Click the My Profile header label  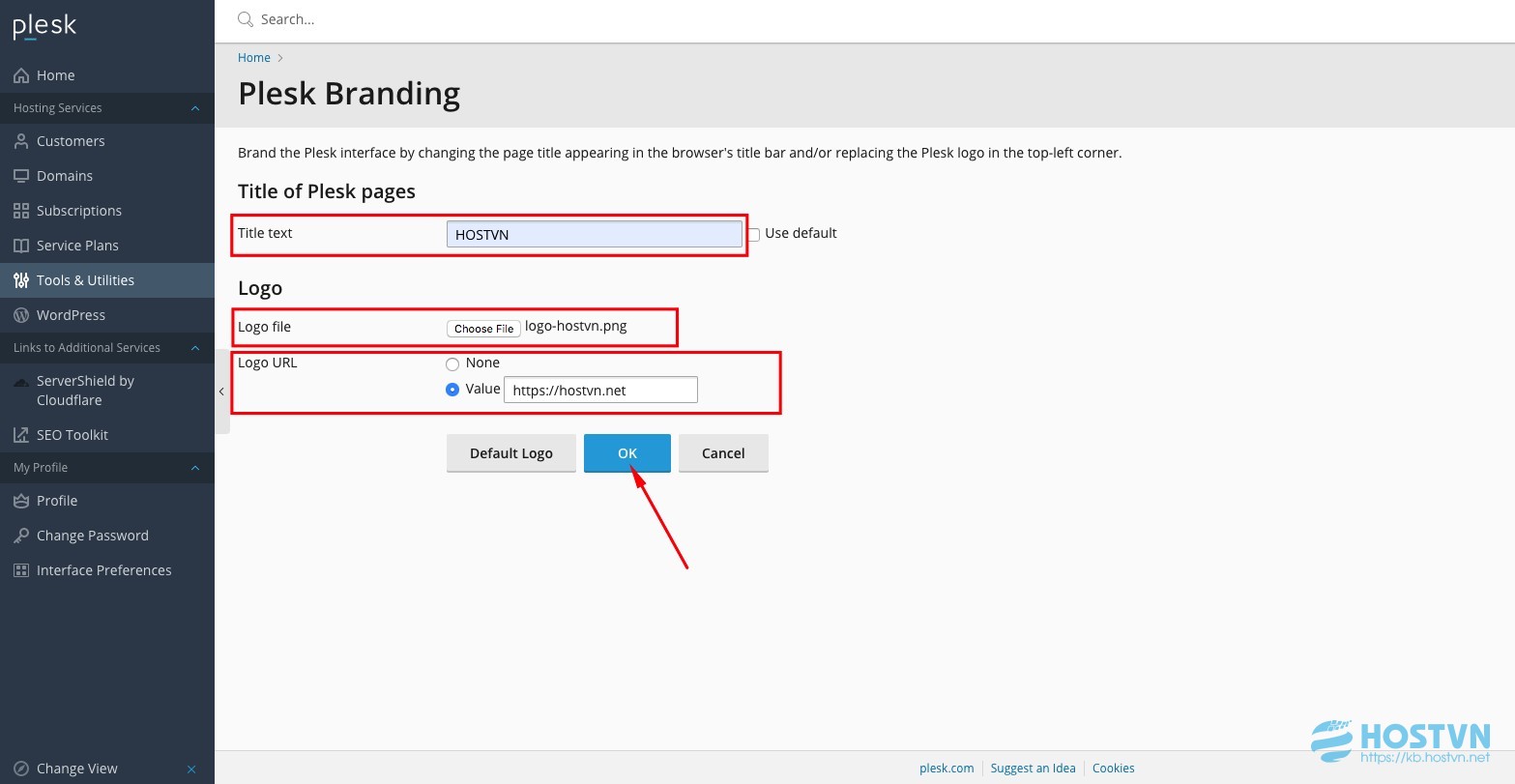click(x=41, y=468)
